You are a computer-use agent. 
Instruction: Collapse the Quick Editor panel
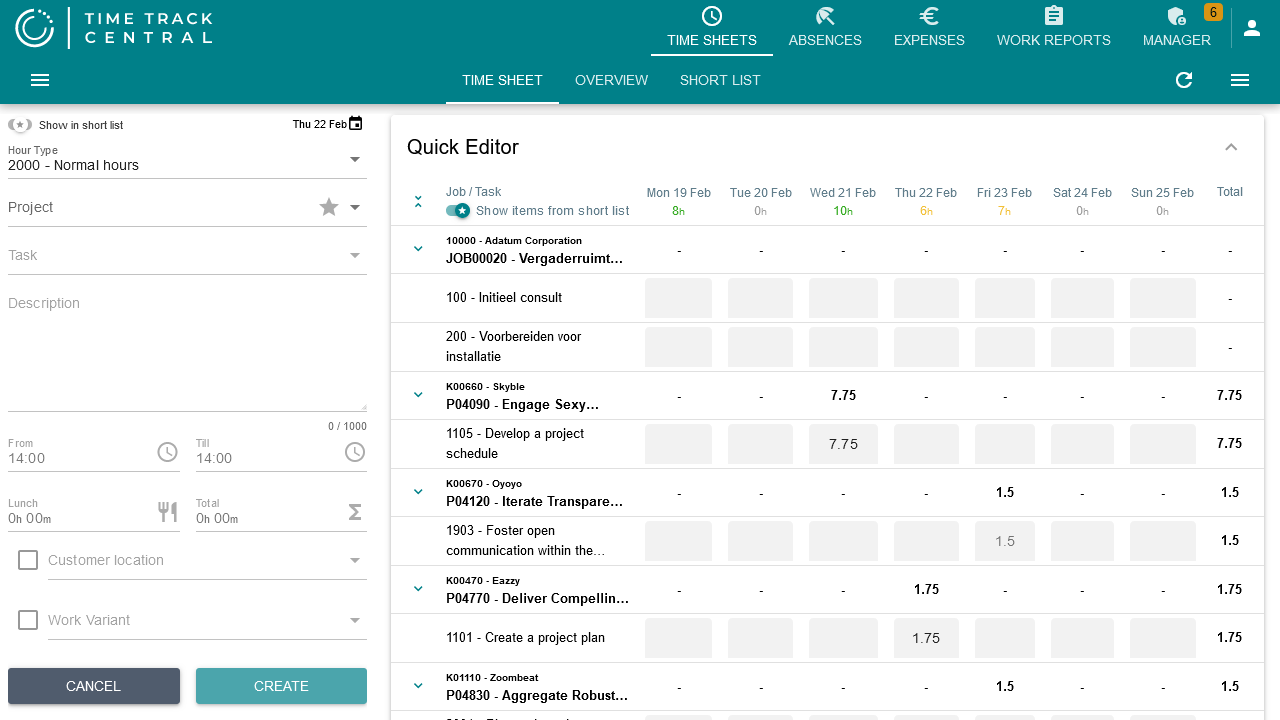[x=1231, y=147]
